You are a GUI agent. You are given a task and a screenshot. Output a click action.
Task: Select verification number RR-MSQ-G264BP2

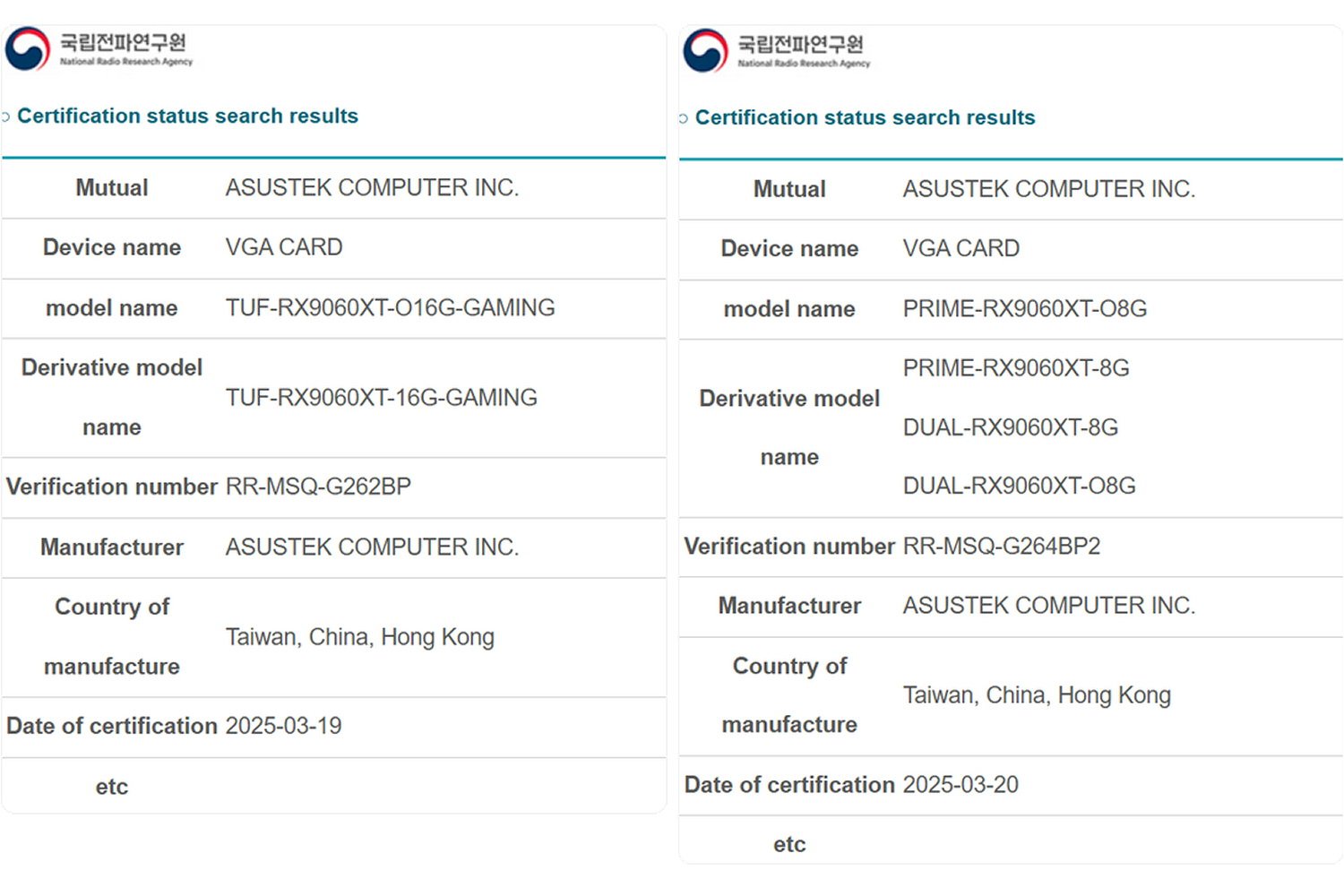point(1001,546)
